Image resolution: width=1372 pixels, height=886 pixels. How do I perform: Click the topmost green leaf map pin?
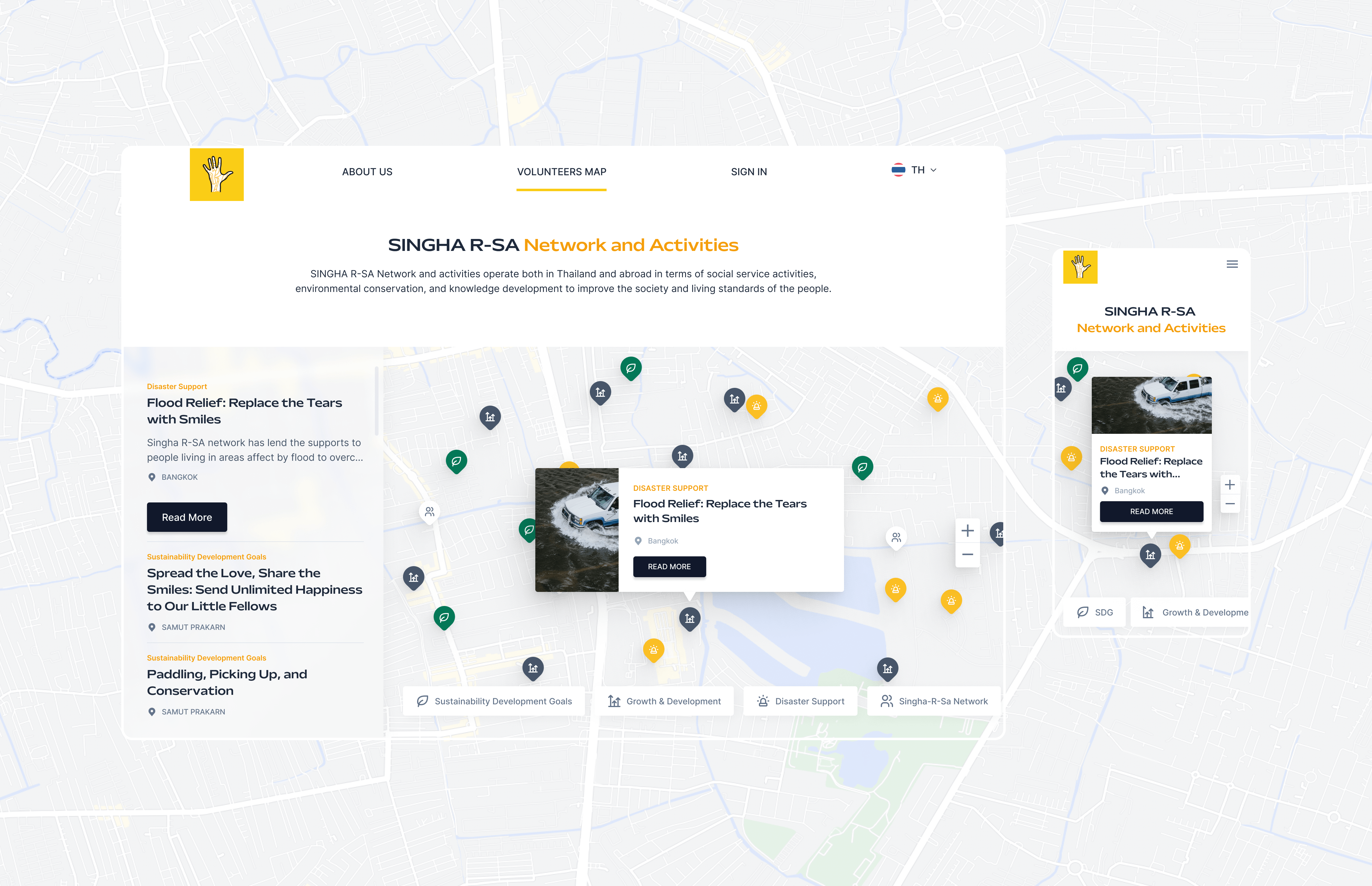631,367
